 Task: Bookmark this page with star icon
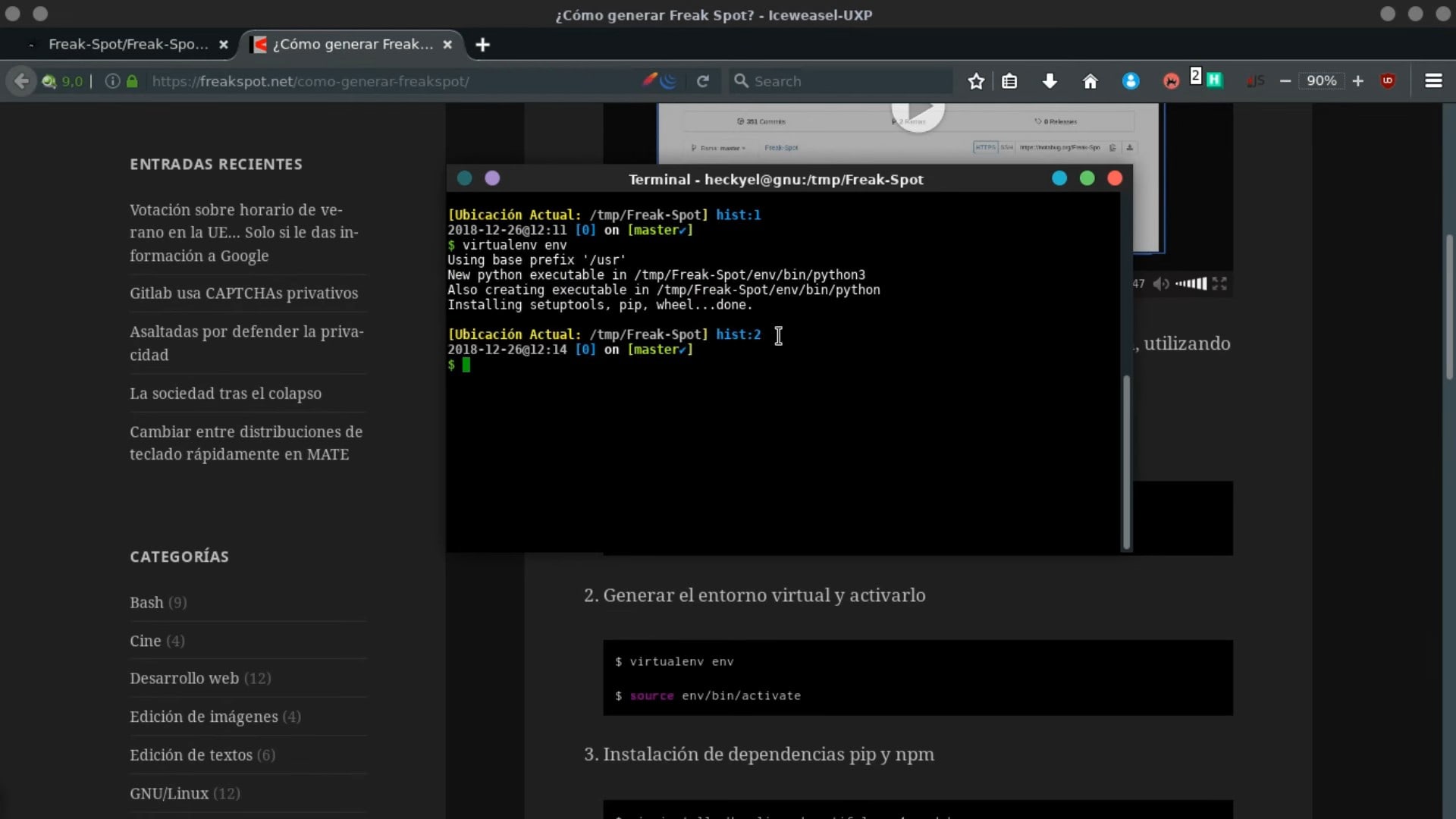(x=976, y=81)
